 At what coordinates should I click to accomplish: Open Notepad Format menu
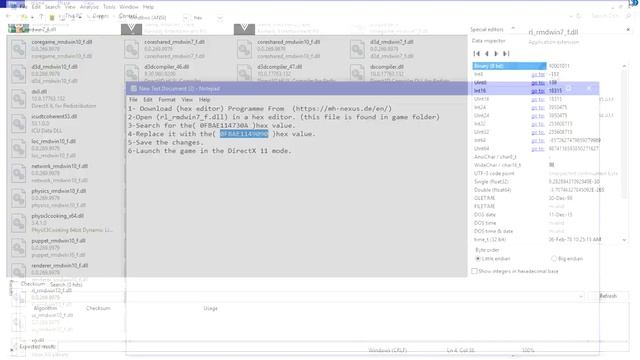(167, 100)
